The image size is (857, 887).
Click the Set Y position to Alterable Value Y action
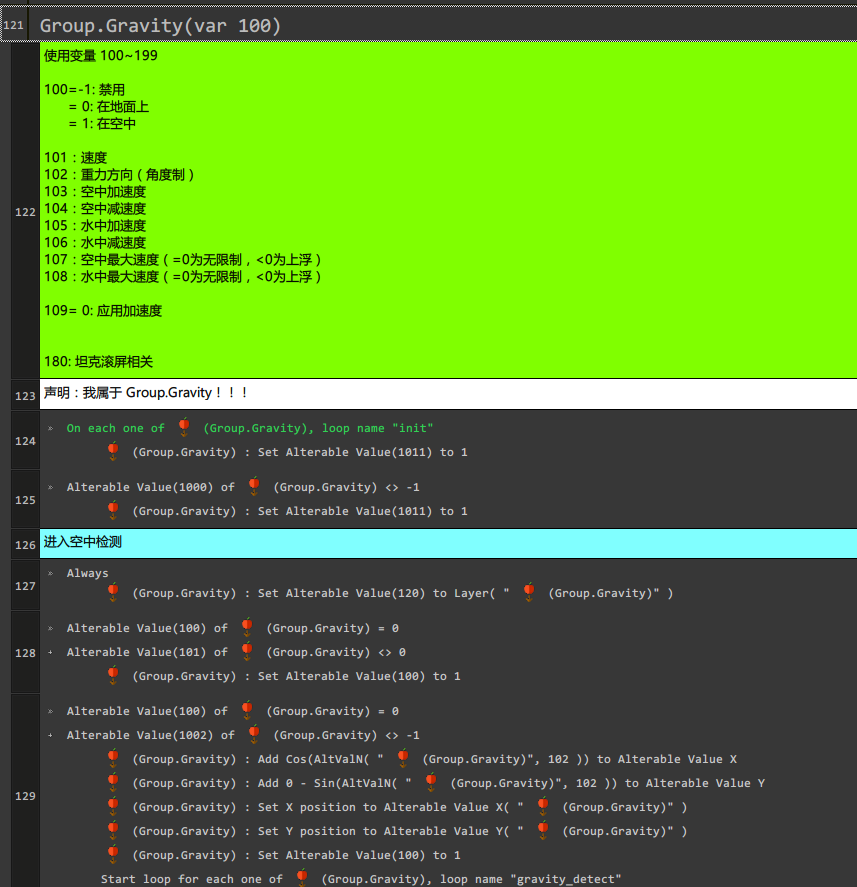(x=409, y=831)
